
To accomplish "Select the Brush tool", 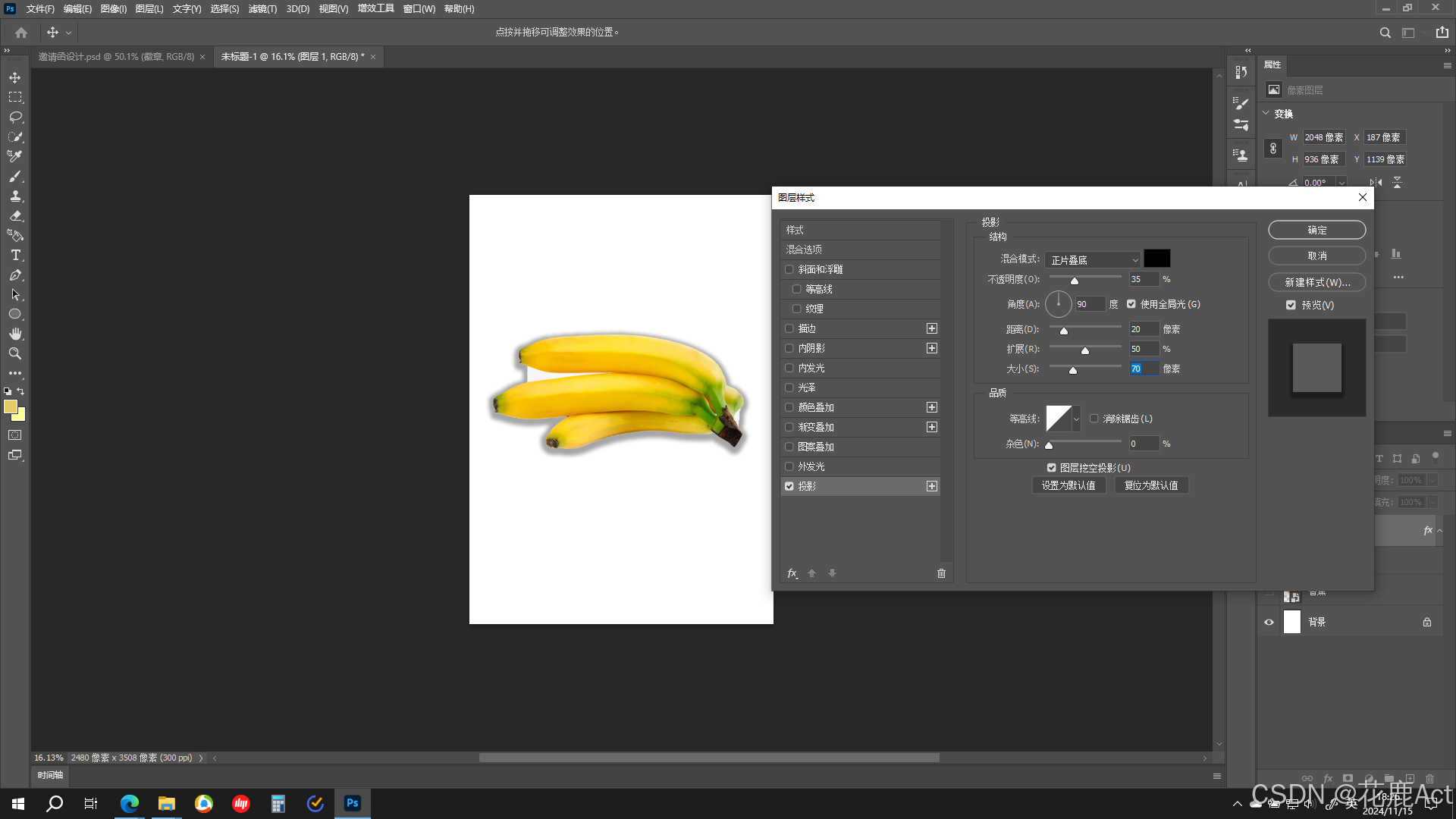I will [15, 176].
